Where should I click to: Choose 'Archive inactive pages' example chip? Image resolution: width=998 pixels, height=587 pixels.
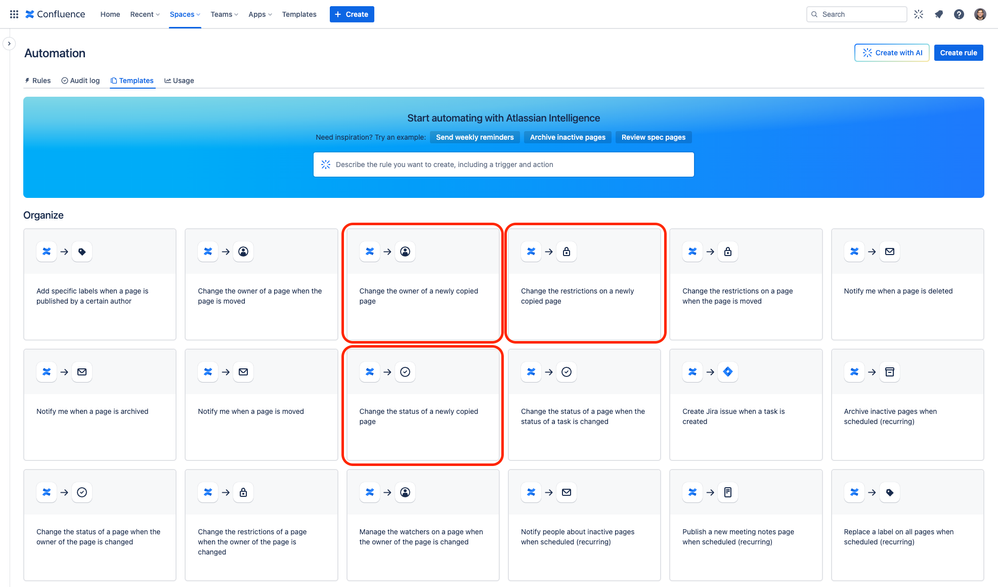click(568, 137)
